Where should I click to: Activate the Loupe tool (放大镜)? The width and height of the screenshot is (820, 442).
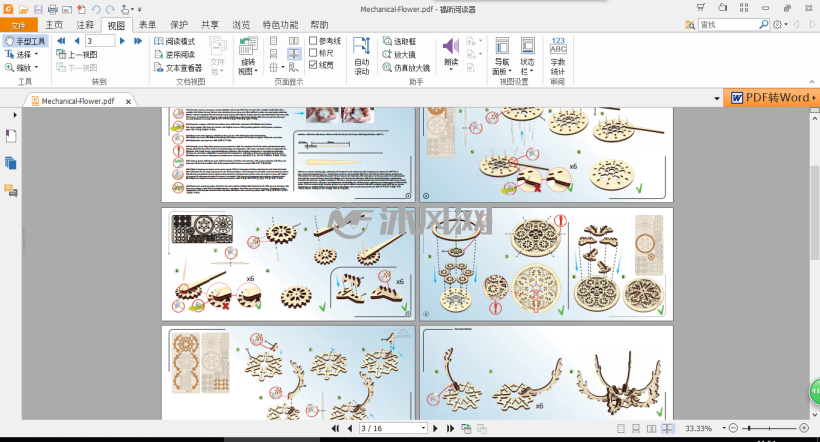(400, 54)
